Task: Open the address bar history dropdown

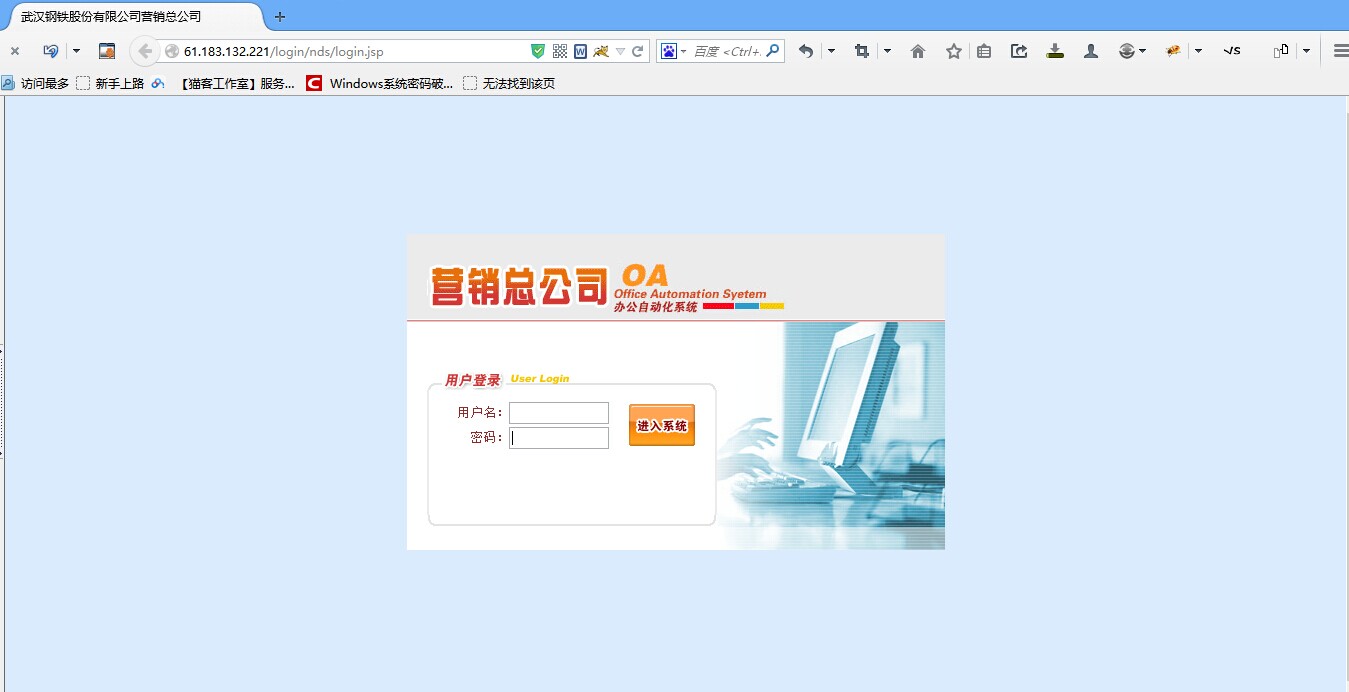Action: click(x=620, y=51)
